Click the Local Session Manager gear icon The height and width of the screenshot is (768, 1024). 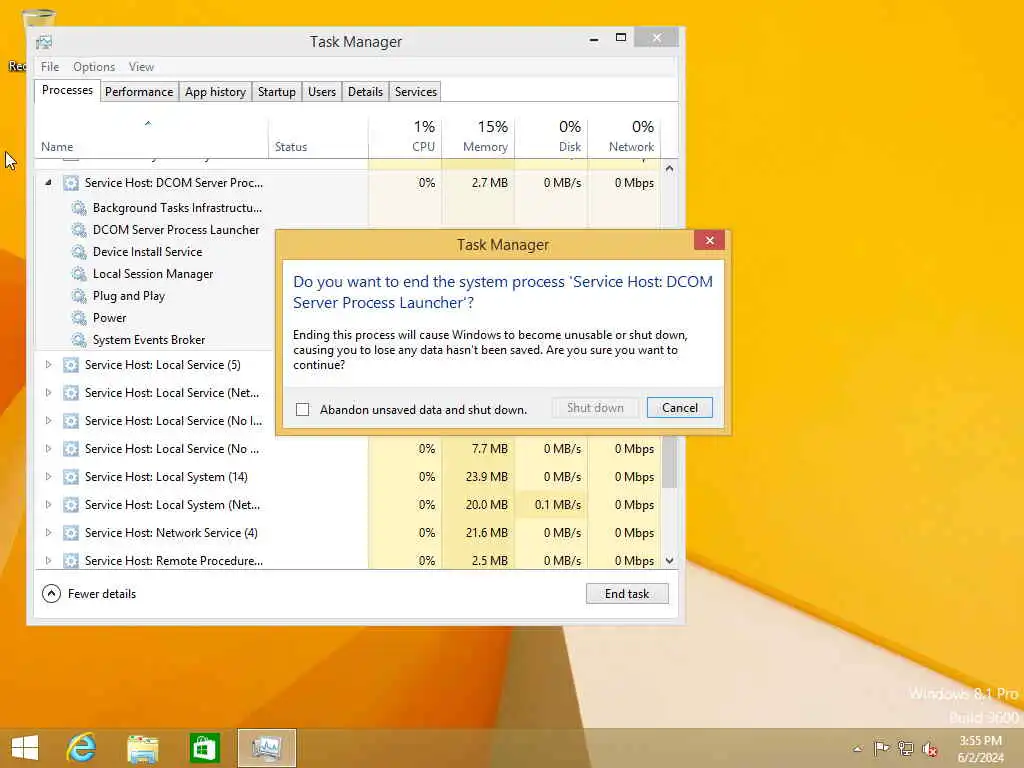[x=79, y=274]
